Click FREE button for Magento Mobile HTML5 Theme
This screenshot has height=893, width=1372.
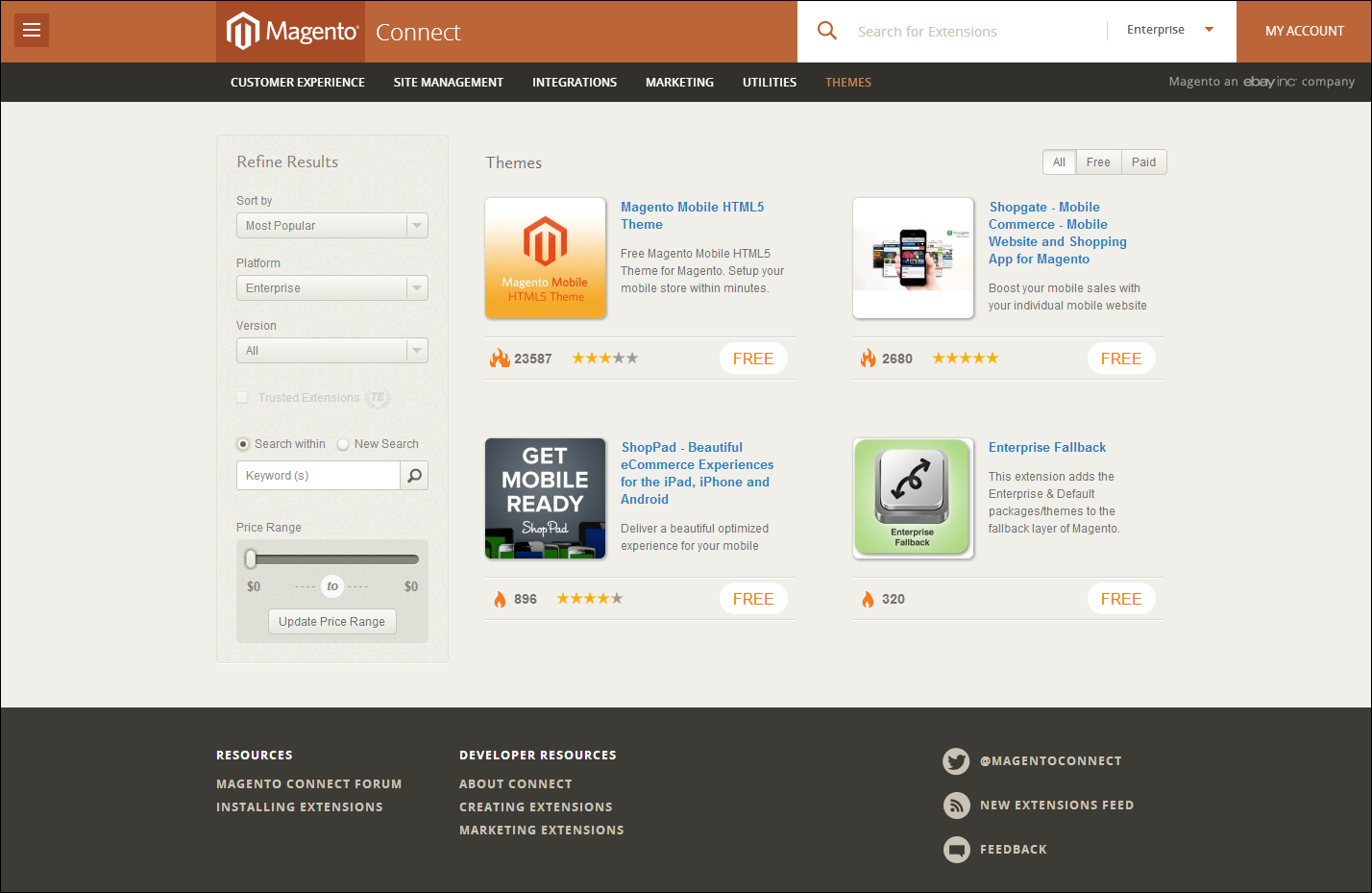[x=753, y=359]
